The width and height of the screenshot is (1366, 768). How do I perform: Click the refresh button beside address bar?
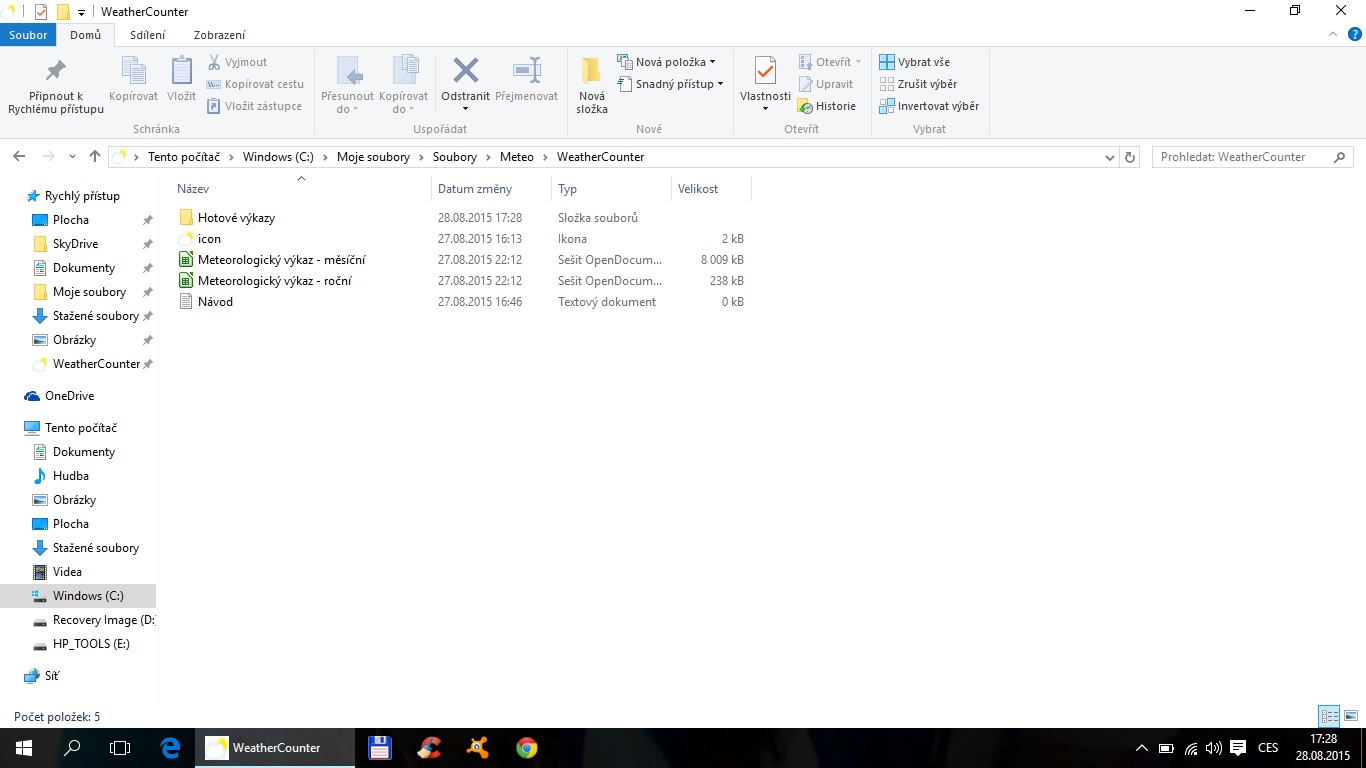pos(1131,157)
